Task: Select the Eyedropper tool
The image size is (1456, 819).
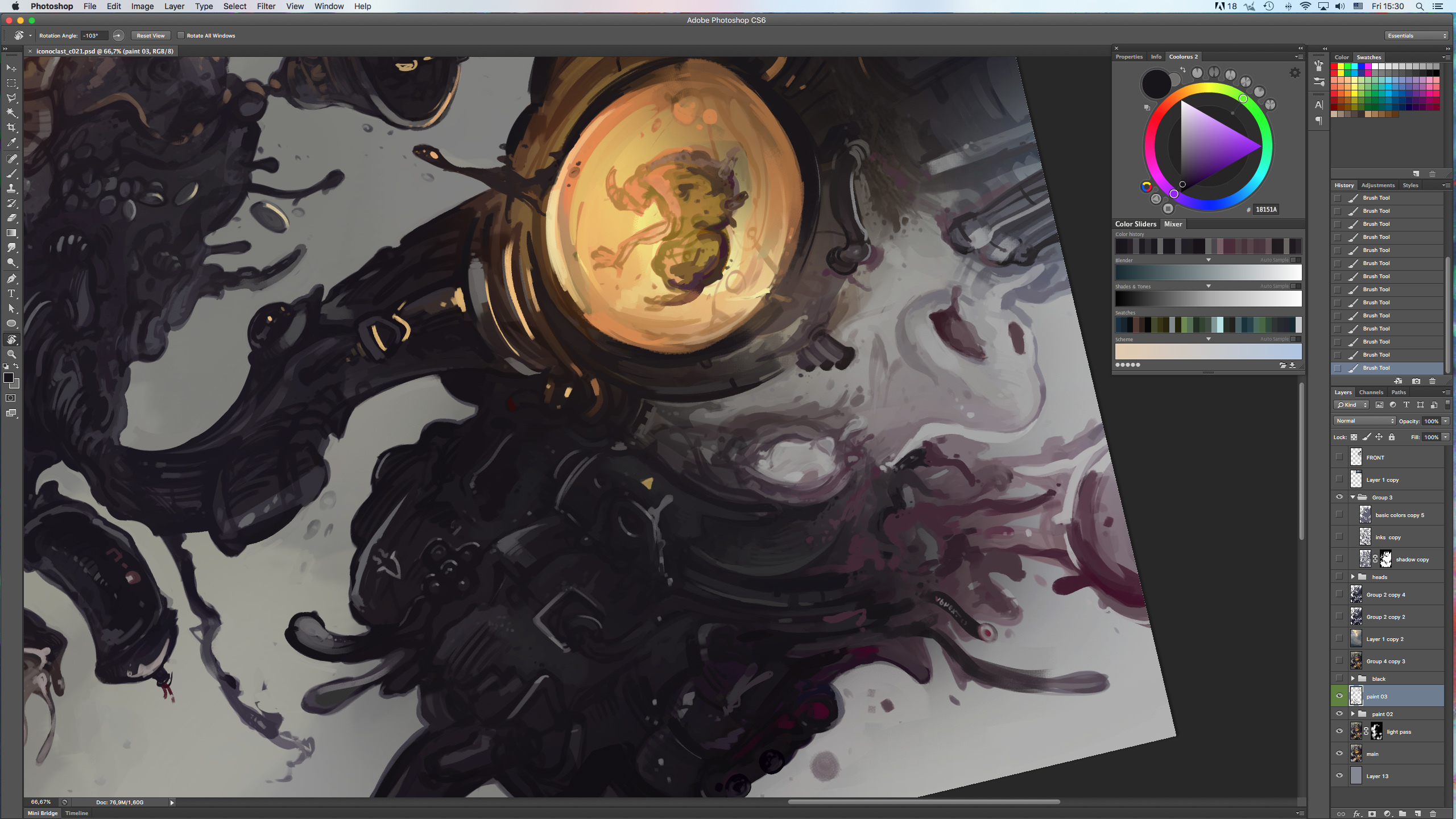Action: (x=11, y=143)
